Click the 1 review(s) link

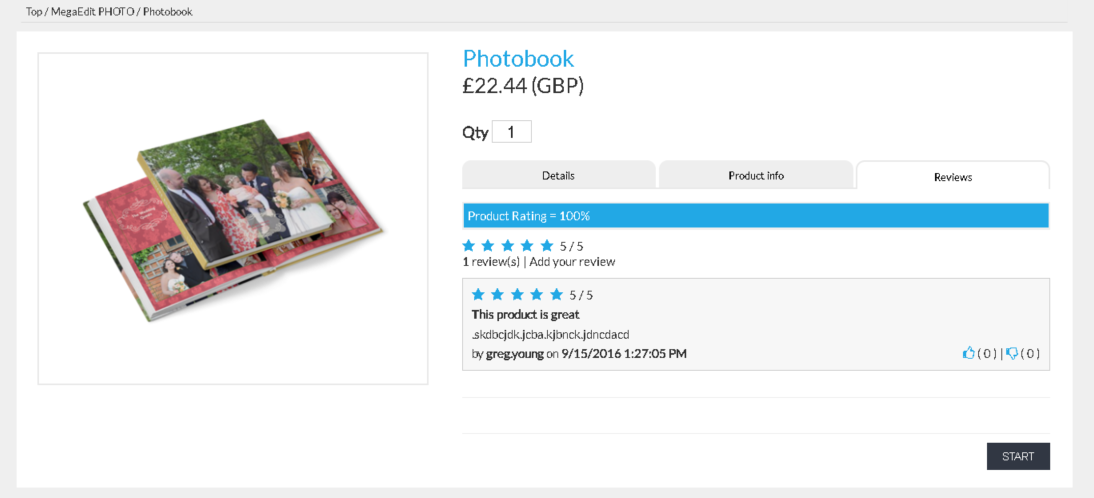[x=491, y=262]
